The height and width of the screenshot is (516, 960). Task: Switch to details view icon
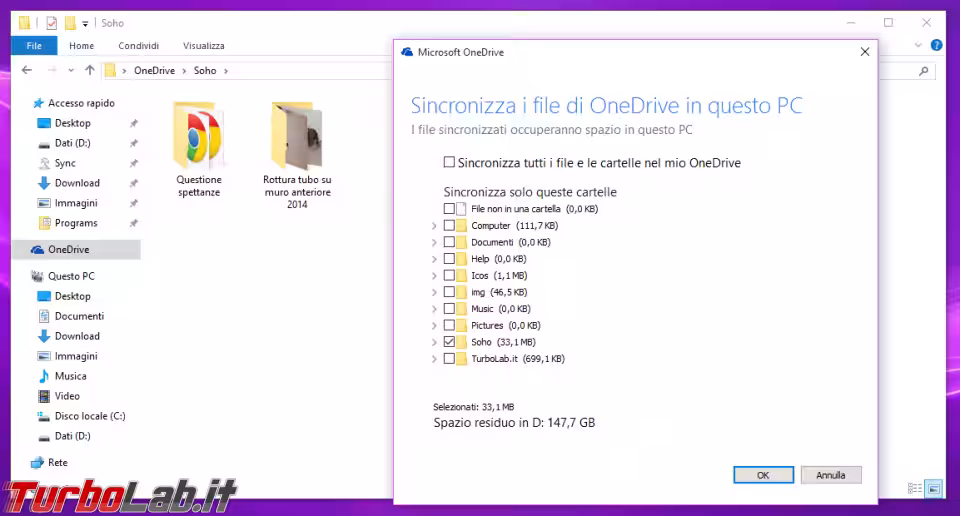coord(915,488)
